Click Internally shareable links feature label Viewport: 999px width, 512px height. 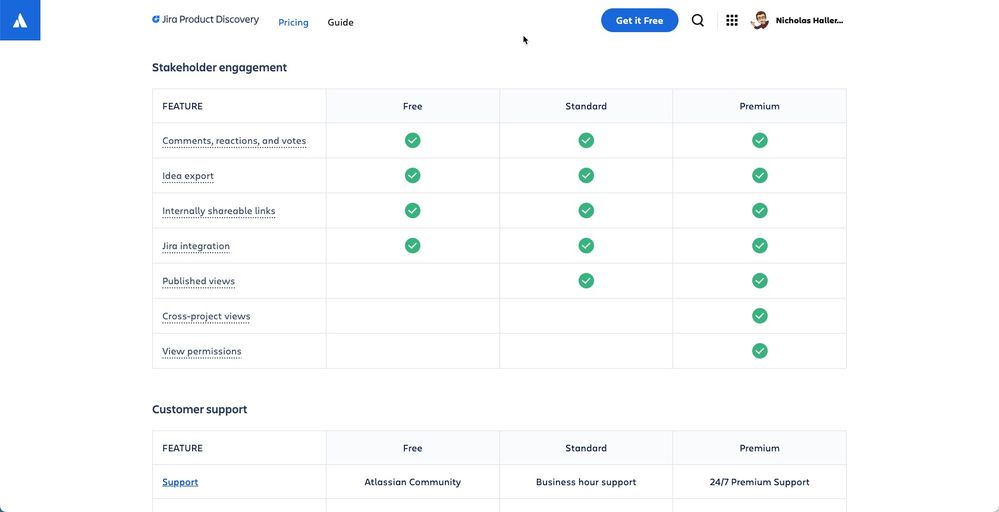(219, 211)
